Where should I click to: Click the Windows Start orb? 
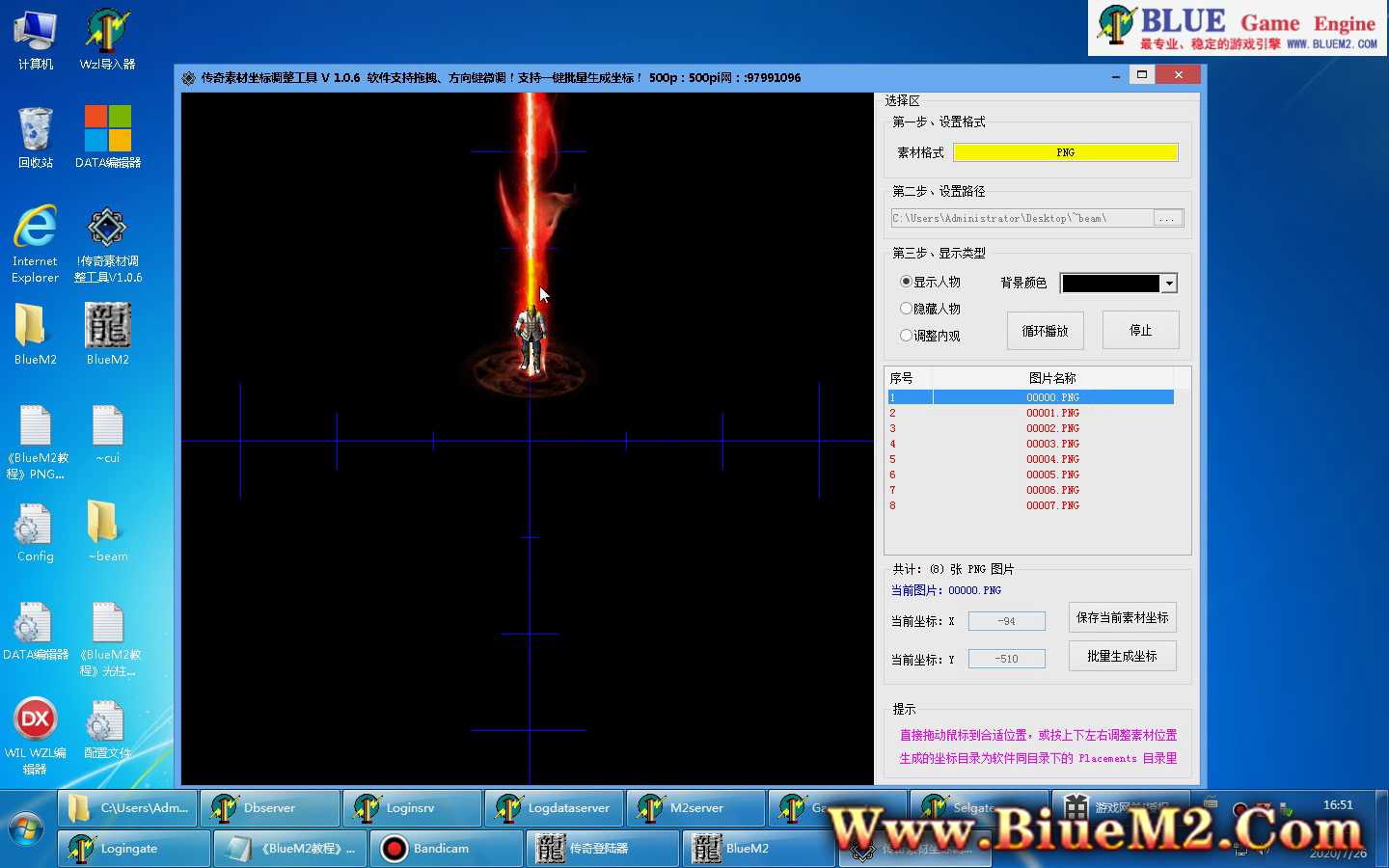tap(27, 829)
